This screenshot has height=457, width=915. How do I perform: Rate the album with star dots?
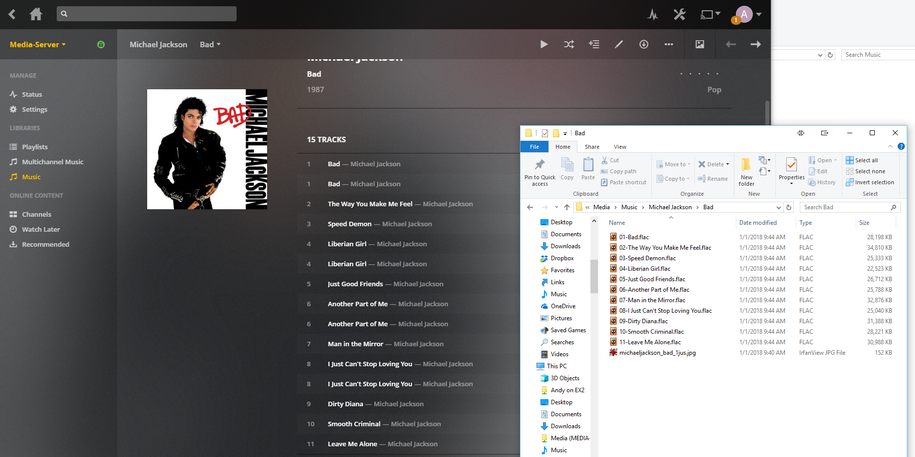tap(700, 74)
